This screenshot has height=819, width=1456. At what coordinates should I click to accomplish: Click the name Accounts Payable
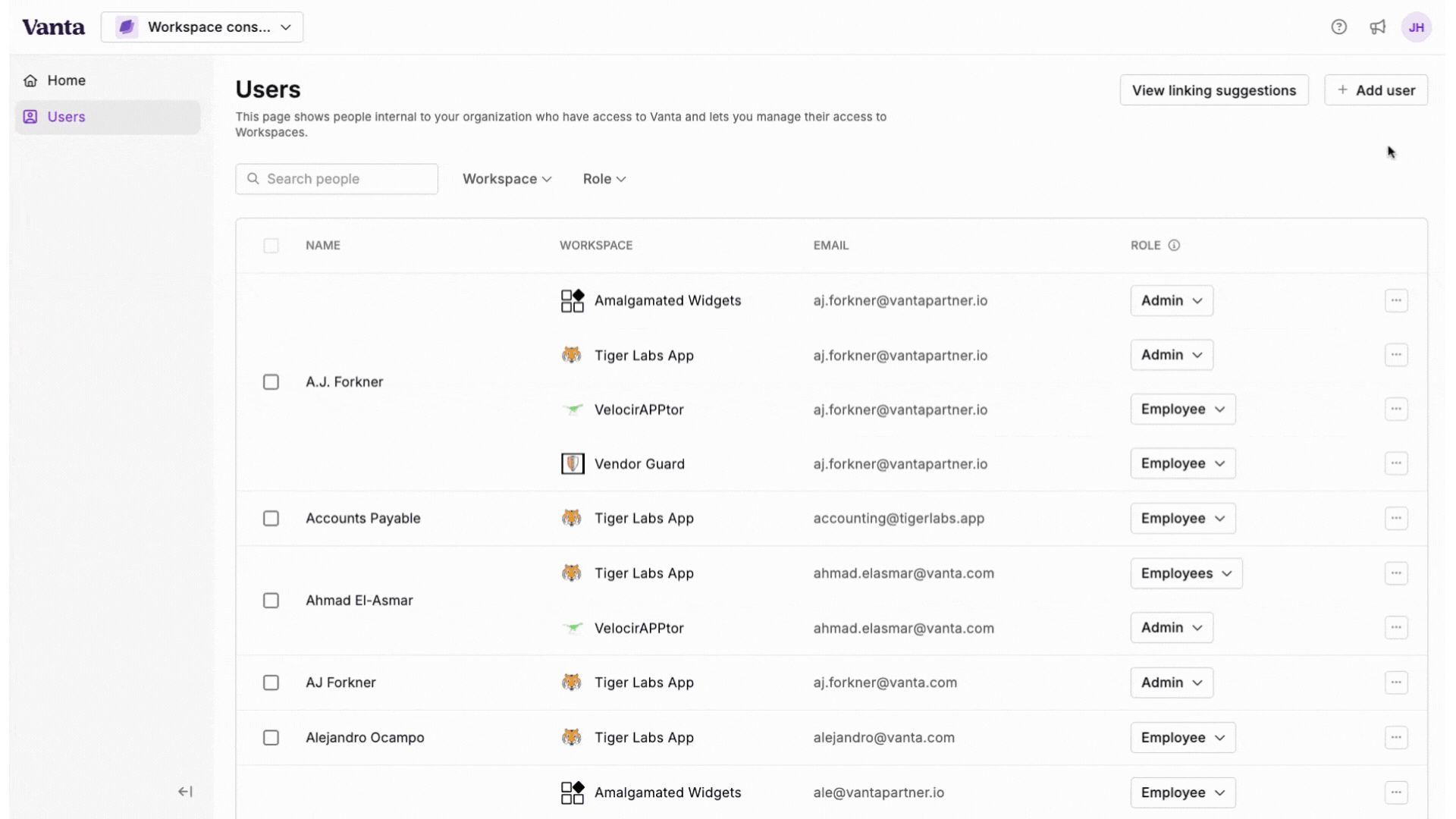pyautogui.click(x=363, y=518)
